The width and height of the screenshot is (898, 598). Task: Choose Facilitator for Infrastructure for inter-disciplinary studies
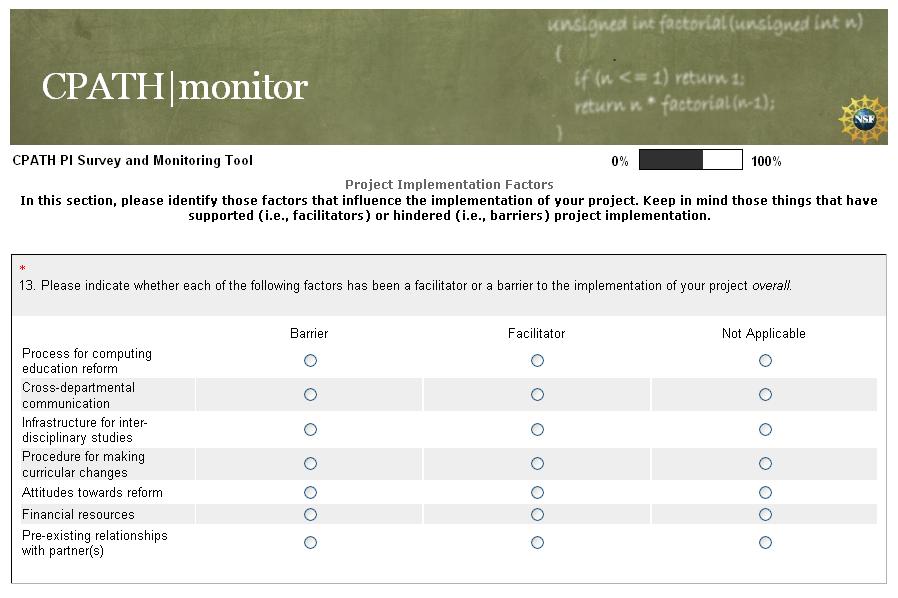coord(537,429)
